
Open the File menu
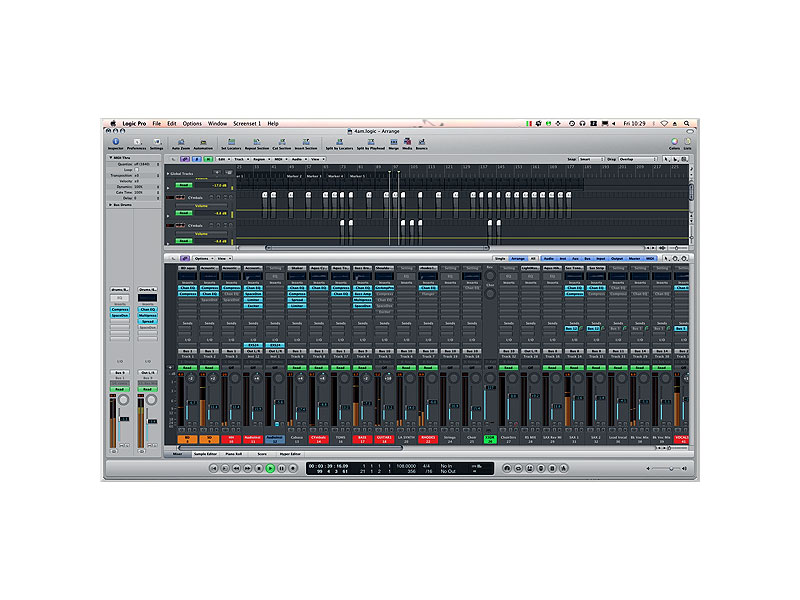click(x=157, y=123)
